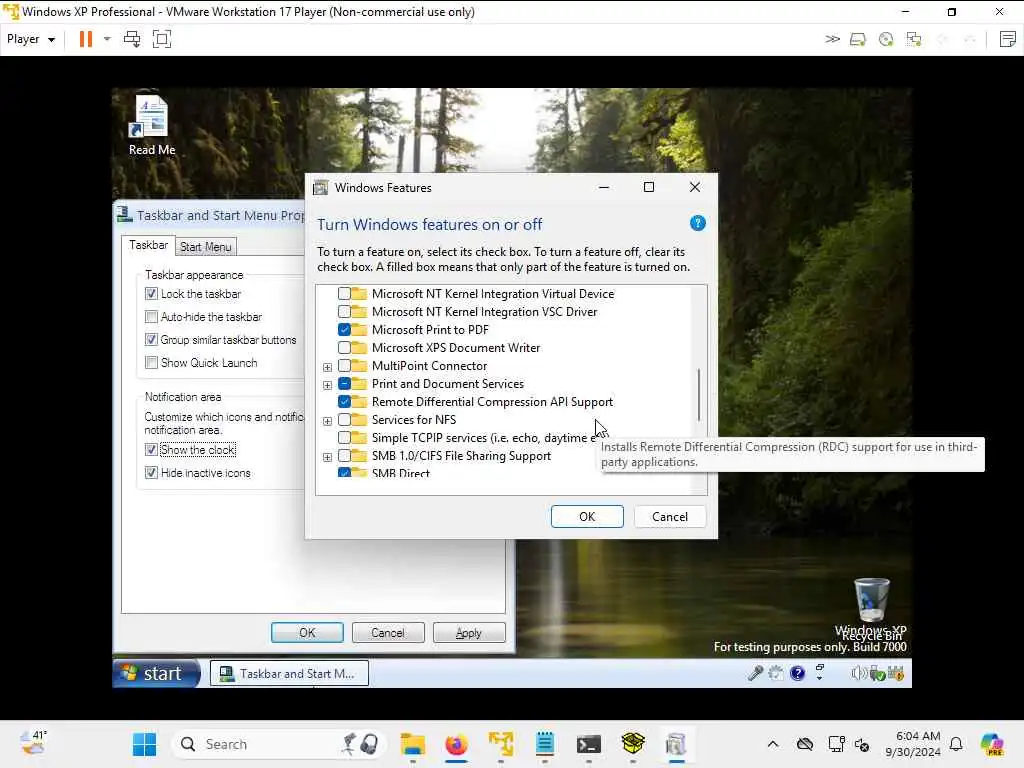
Task: Click Cancel in Windows Features dialog
Action: point(669,517)
